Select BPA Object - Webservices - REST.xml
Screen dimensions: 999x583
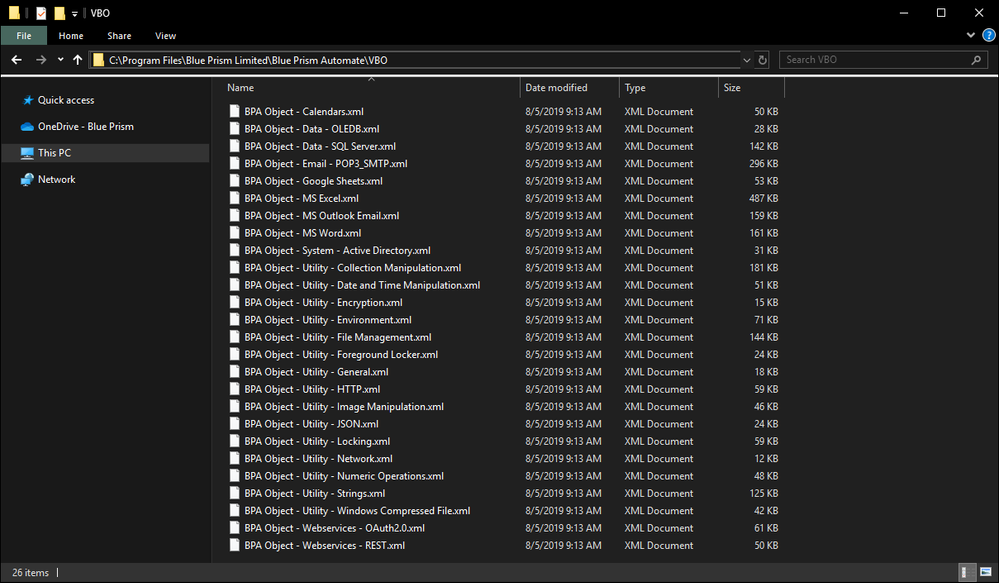tap(325, 545)
